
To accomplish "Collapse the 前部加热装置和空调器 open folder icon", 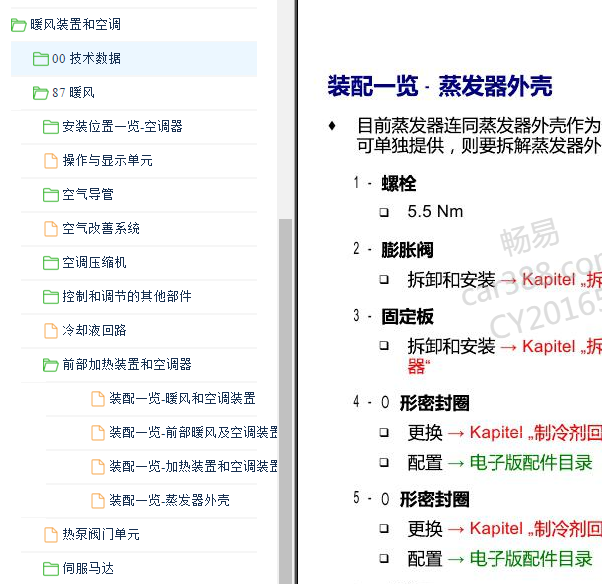I will (51, 365).
